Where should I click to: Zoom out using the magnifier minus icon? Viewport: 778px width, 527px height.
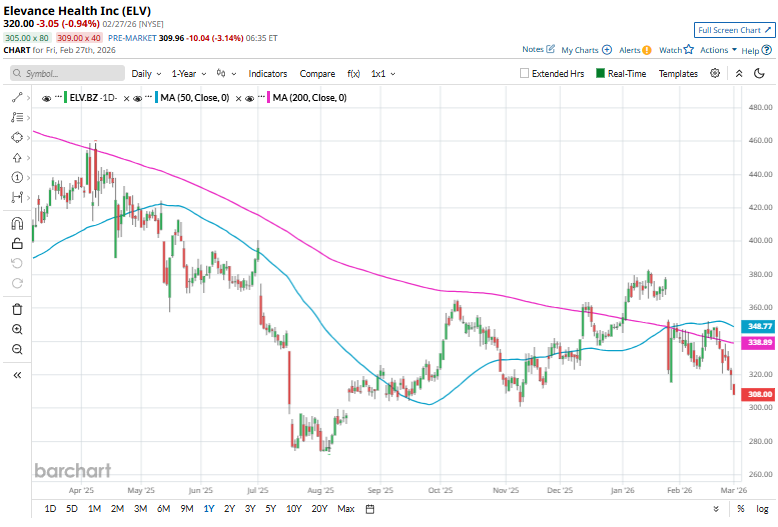pos(17,349)
